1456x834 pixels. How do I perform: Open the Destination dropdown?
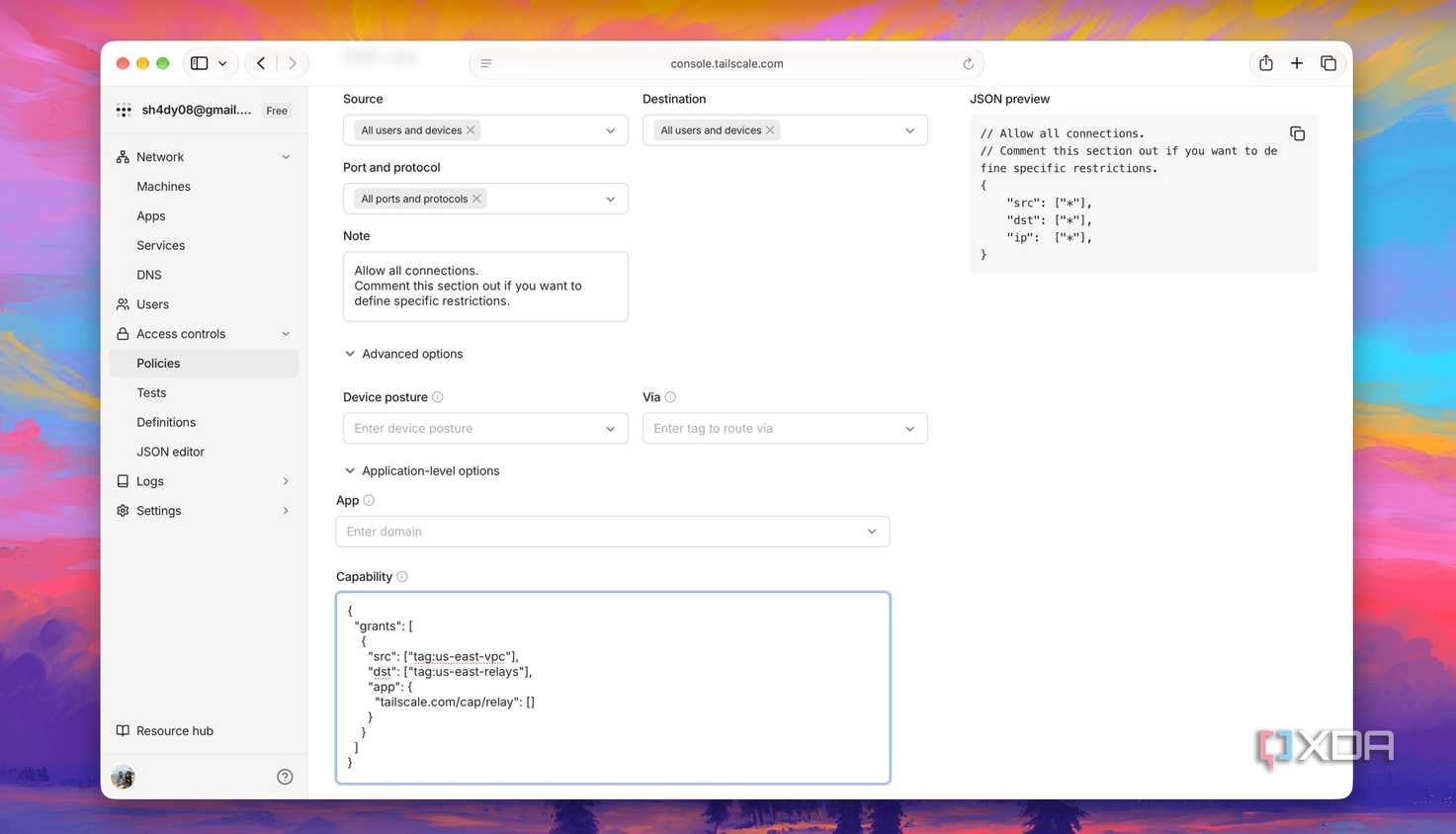(x=785, y=130)
